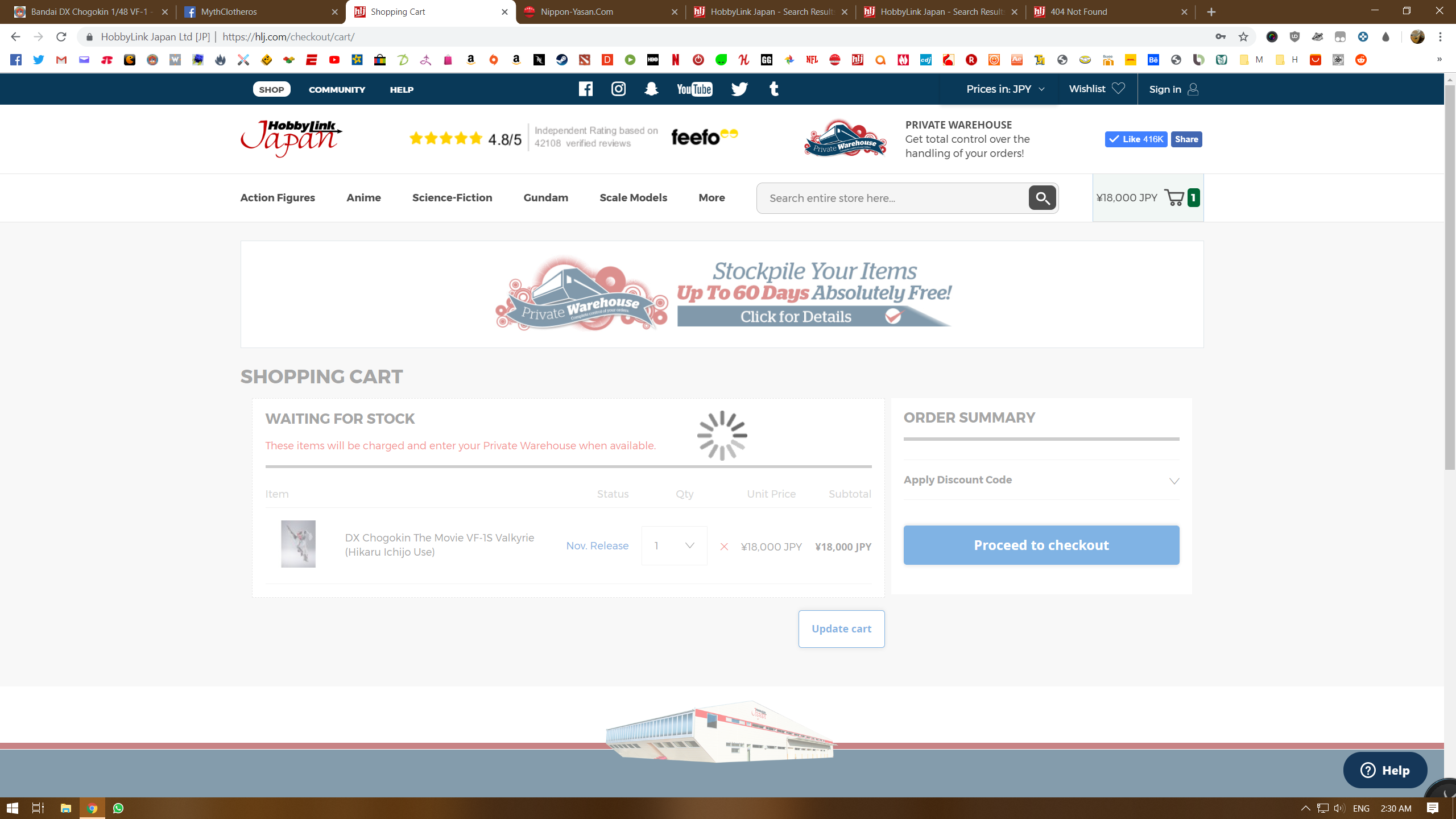The image size is (1456, 819).
Task: Open the saved passwords key icon
Action: click(x=1221, y=37)
